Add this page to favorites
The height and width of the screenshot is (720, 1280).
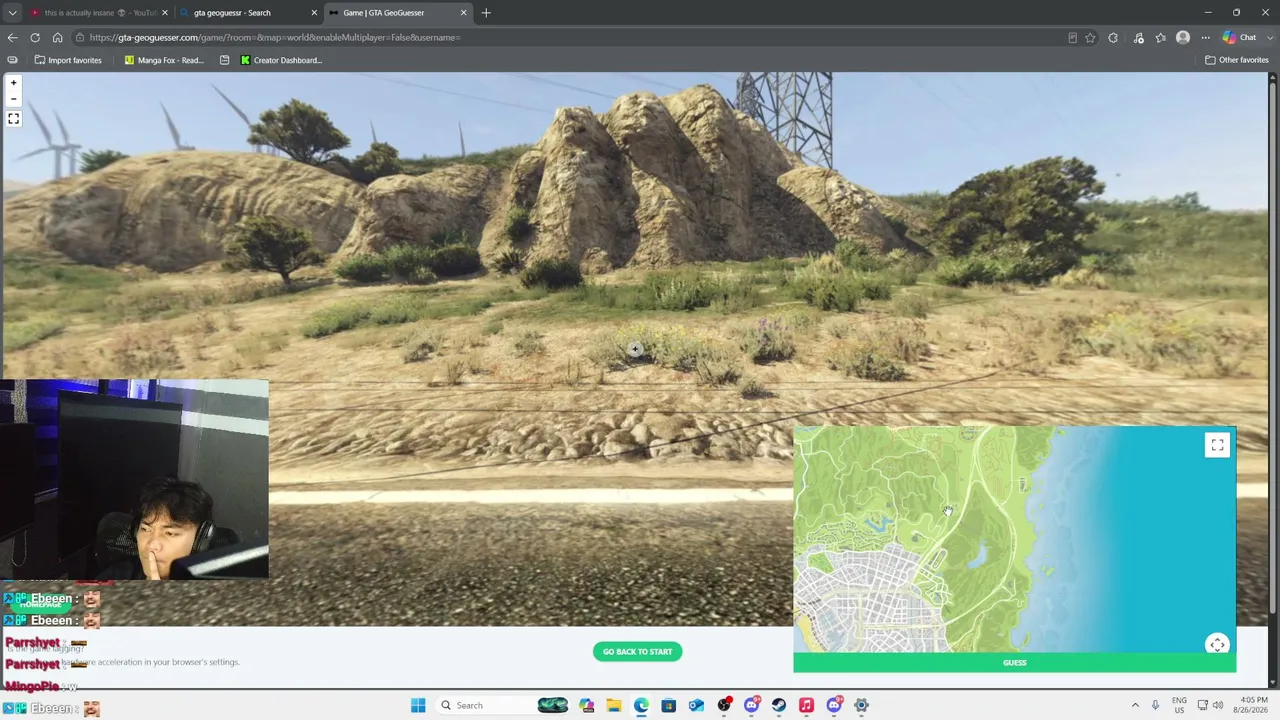1090,38
